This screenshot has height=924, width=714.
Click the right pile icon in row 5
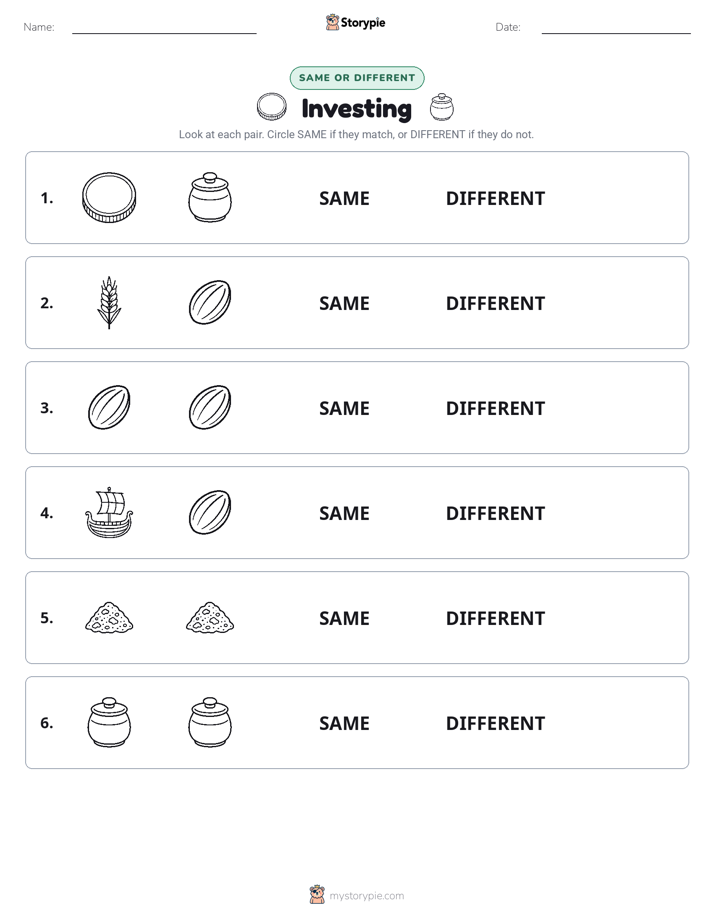point(210,618)
